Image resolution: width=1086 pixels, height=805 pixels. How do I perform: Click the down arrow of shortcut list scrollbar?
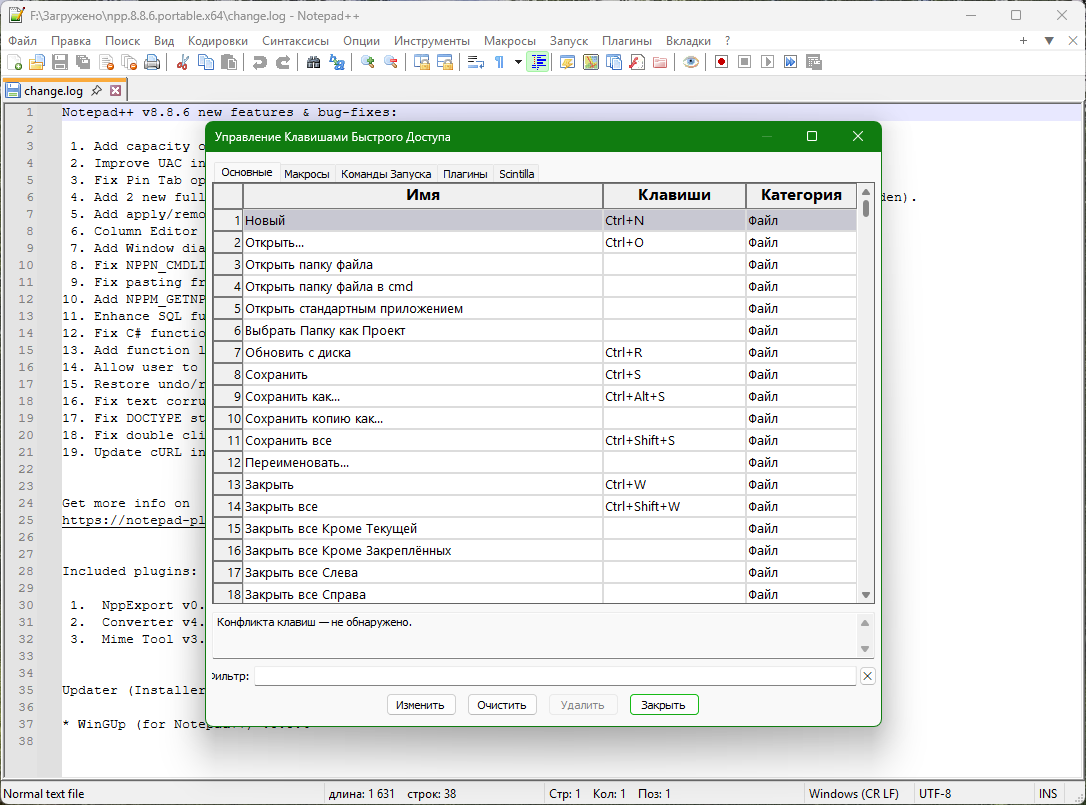click(866, 595)
